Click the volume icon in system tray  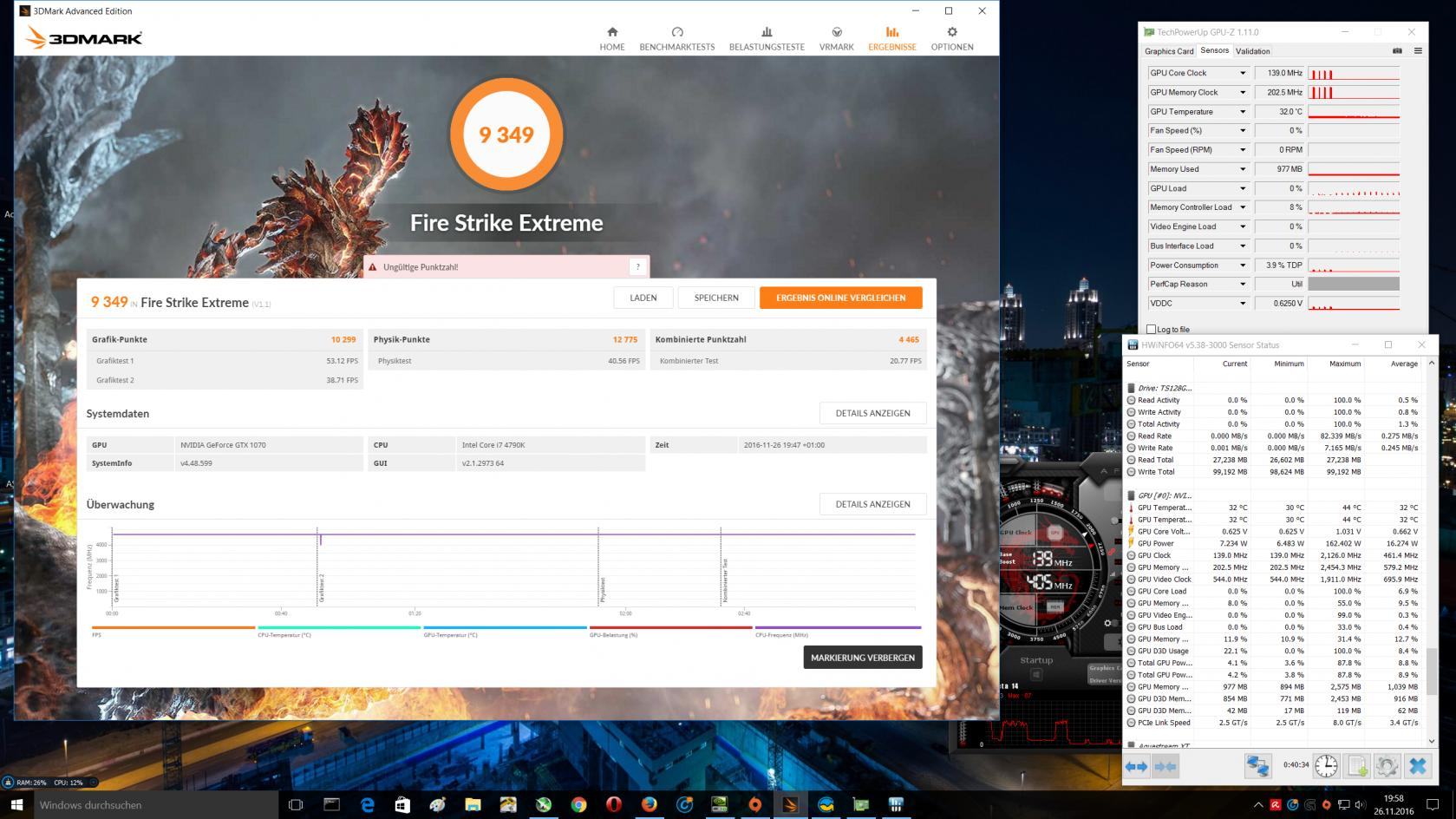point(1360,804)
